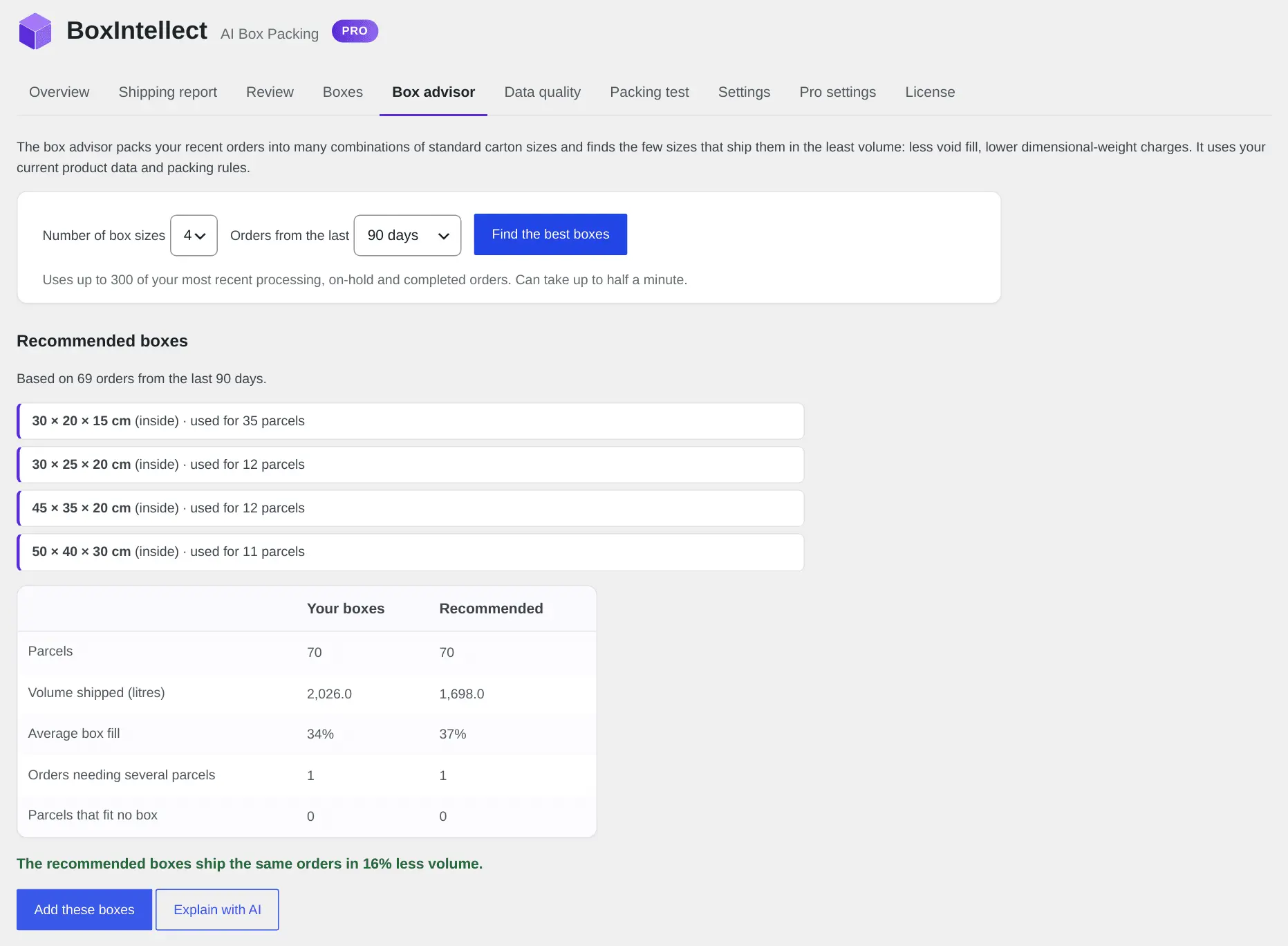Screen dimensions: 1288x946
Task: Click the BoxIntellect purple cube logo
Action: point(35,31)
